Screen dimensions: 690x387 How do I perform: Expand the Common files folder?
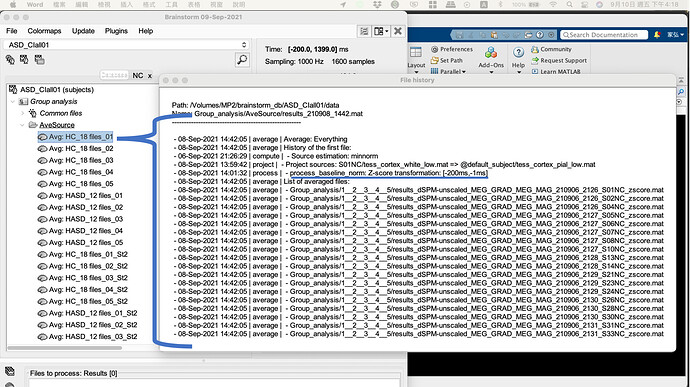click(22, 113)
